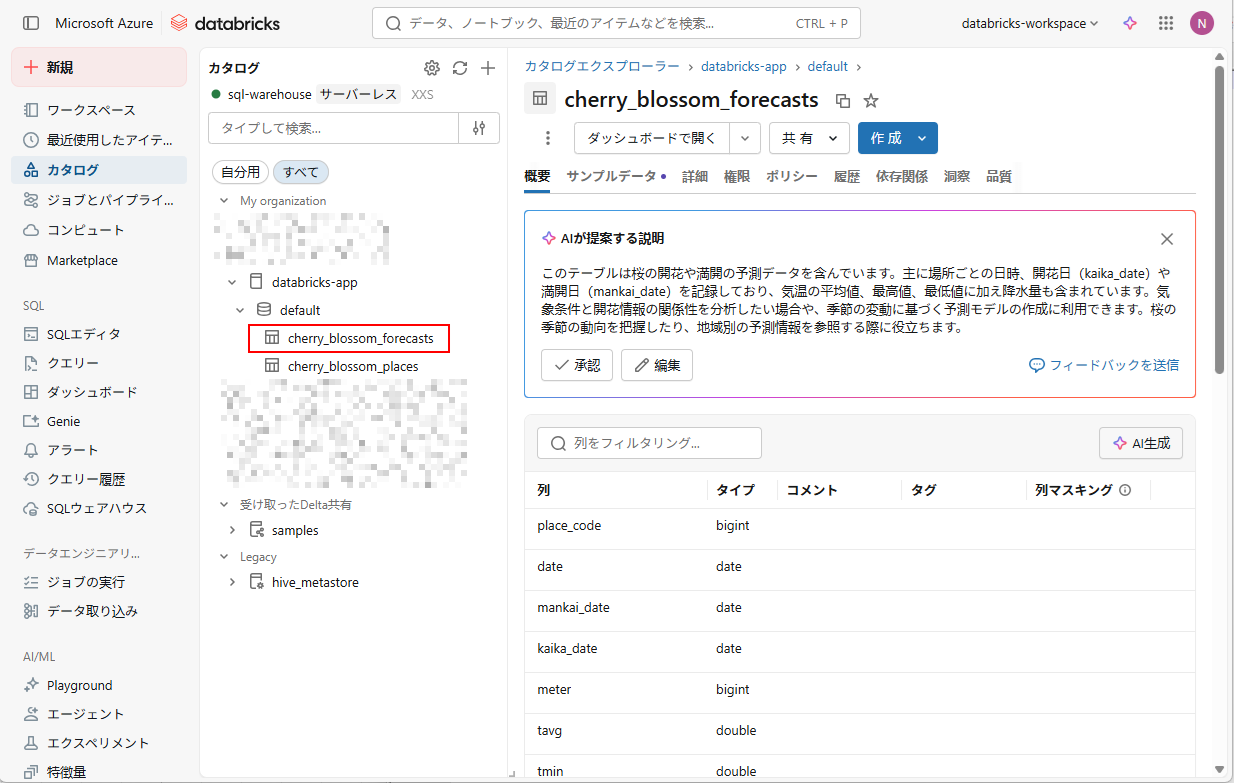
Task: Open the apps grid icon
Action: point(1165,23)
